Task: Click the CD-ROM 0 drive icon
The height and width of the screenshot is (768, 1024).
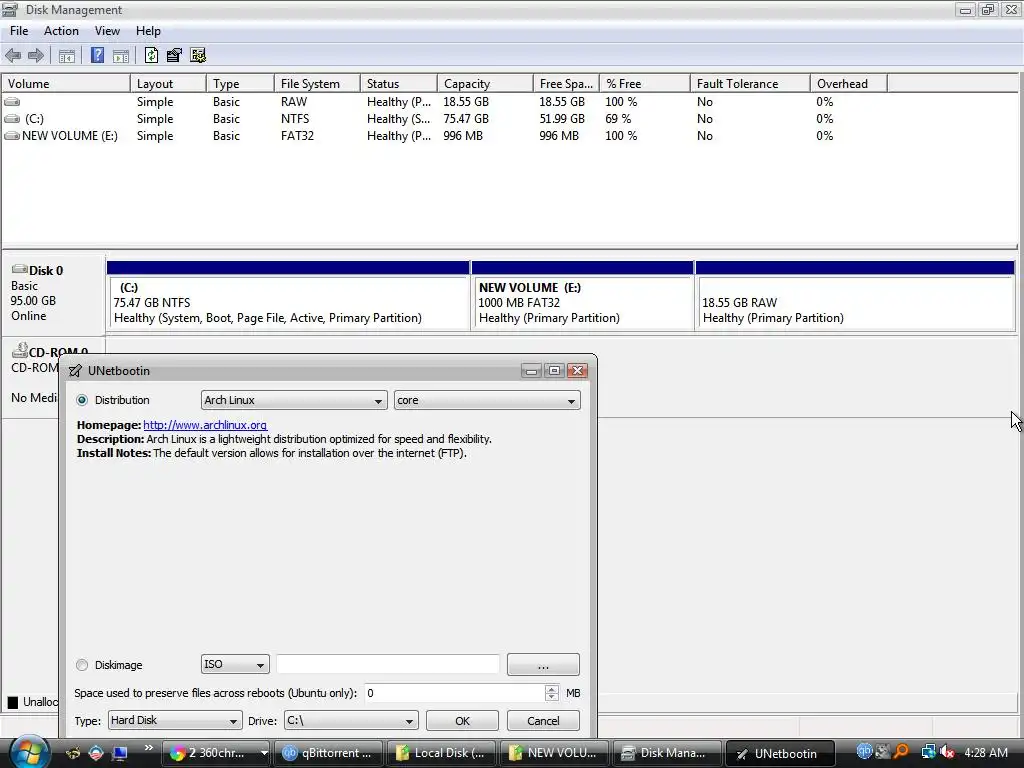Action: click(20, 351)
